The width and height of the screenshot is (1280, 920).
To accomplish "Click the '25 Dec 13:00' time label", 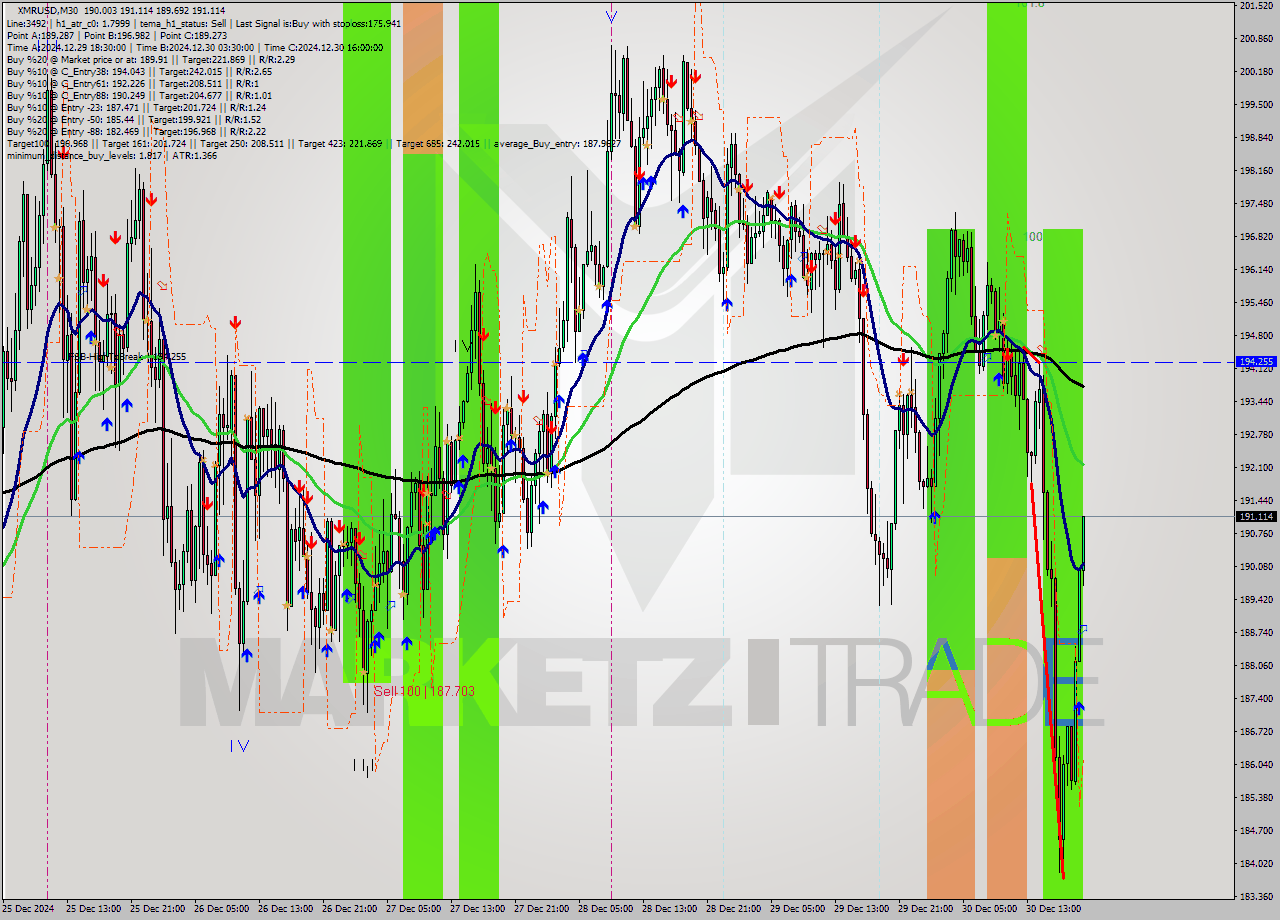I will 93,909.
